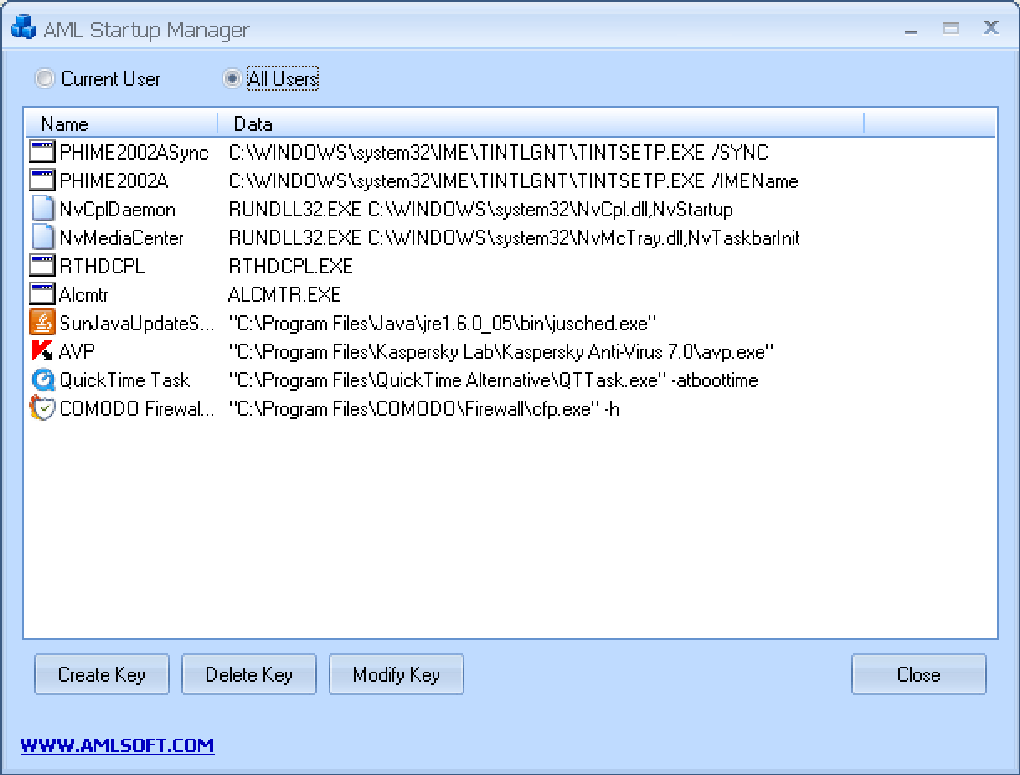This screenshot has height=775, width=1020.
Task: Click the Create Key button
Action: point(101,674)
